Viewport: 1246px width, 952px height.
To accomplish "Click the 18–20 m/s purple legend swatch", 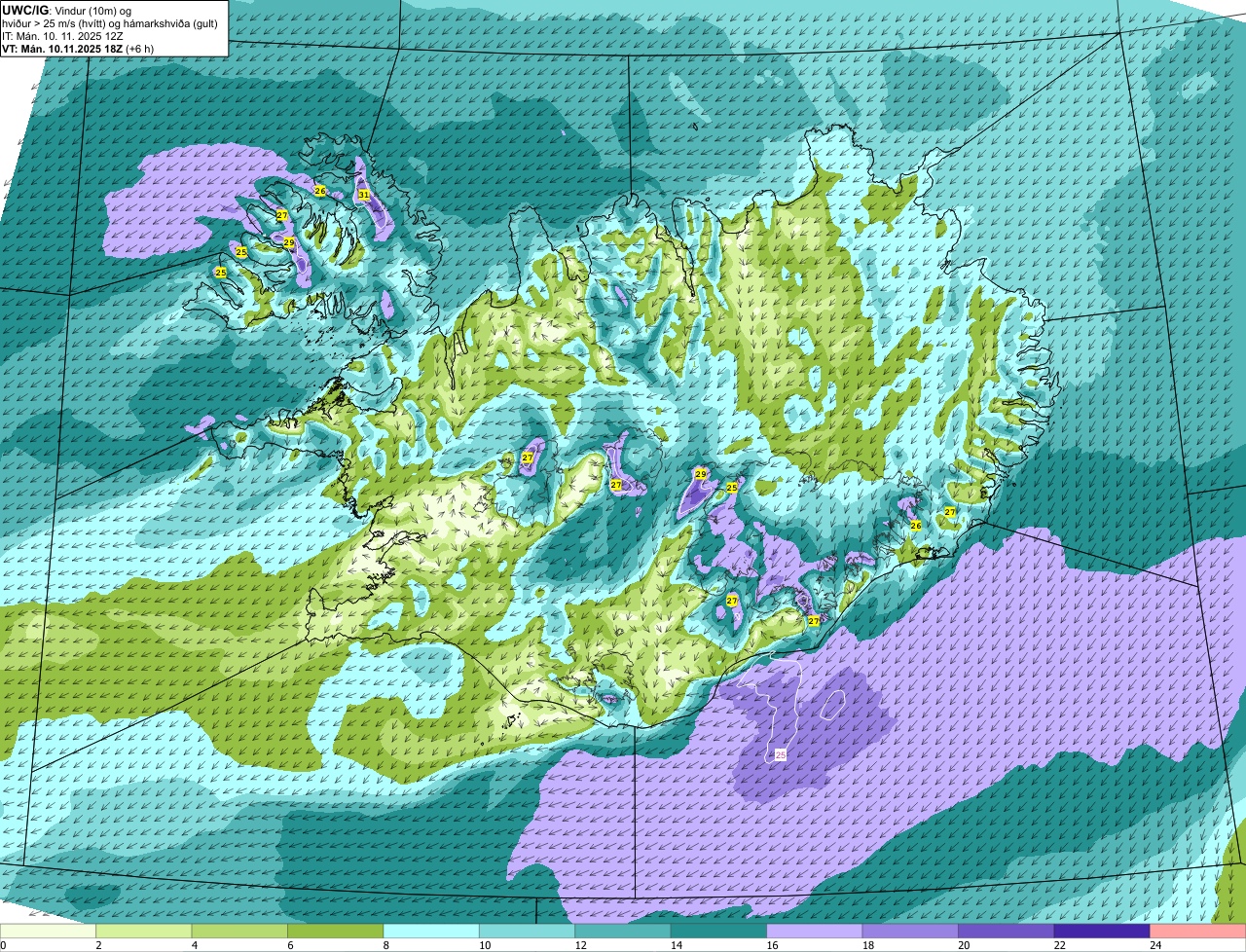I will click(911, 931).
